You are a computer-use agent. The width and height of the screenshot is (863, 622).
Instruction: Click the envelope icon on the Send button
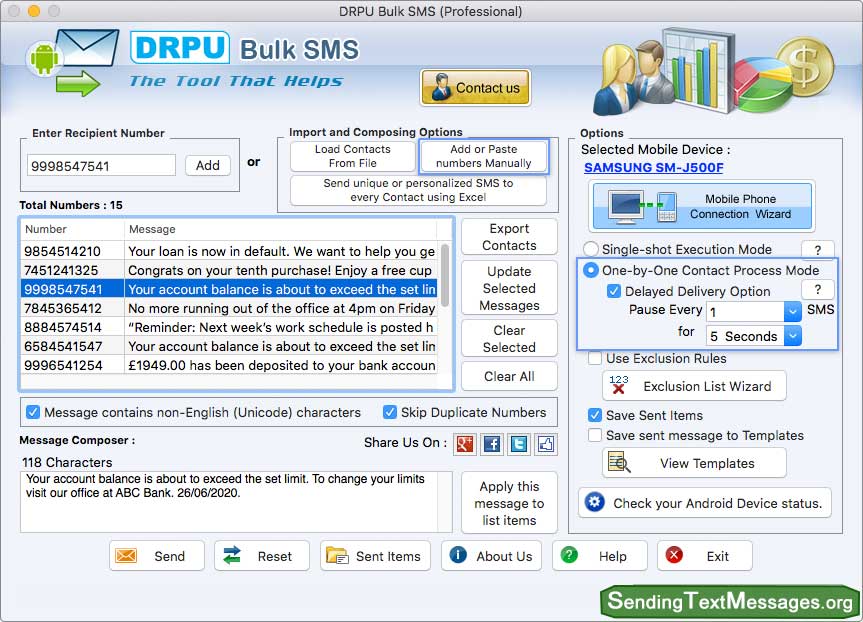pos(126,556)
